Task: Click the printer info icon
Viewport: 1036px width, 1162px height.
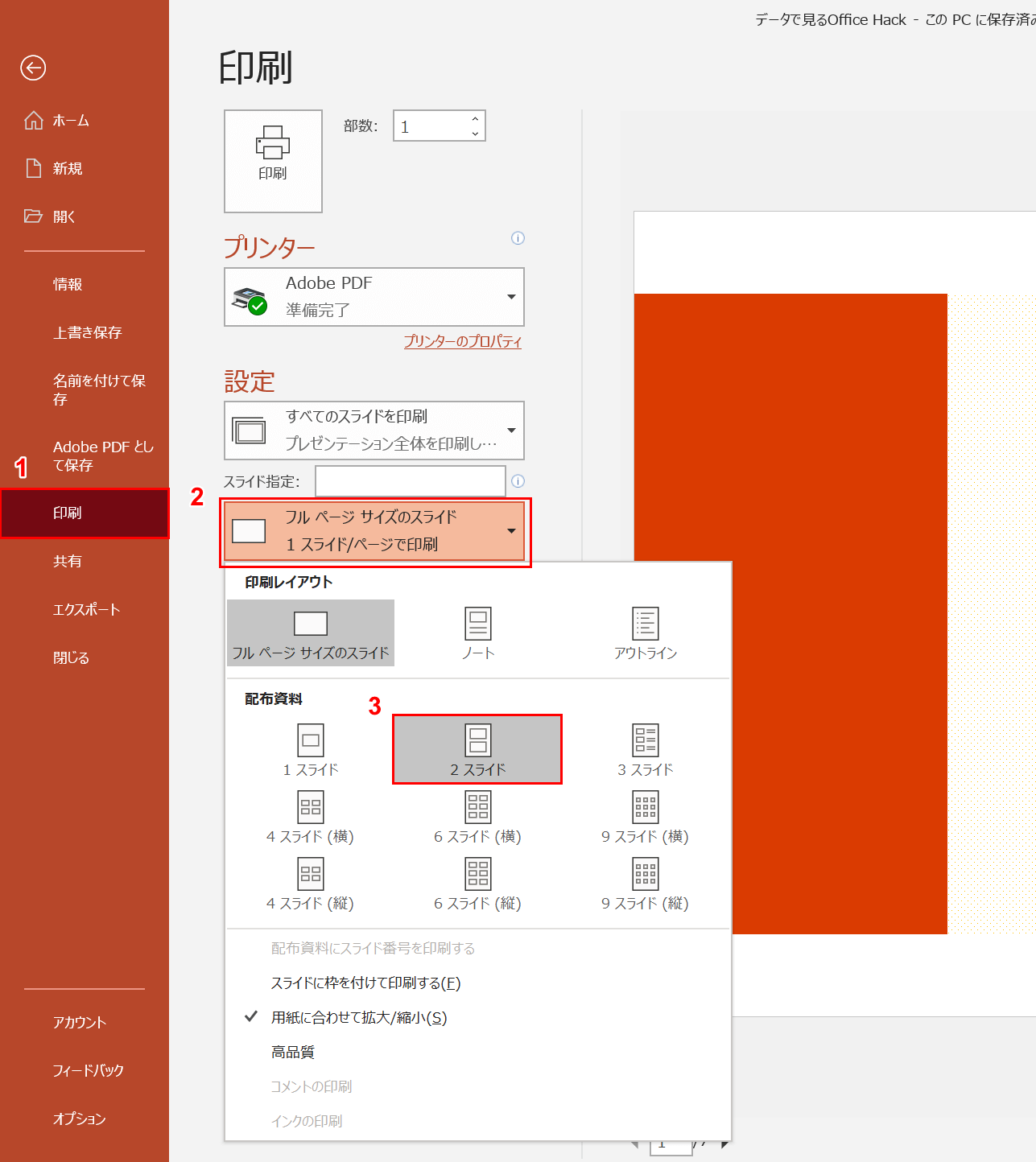Action: coord(518,237)
